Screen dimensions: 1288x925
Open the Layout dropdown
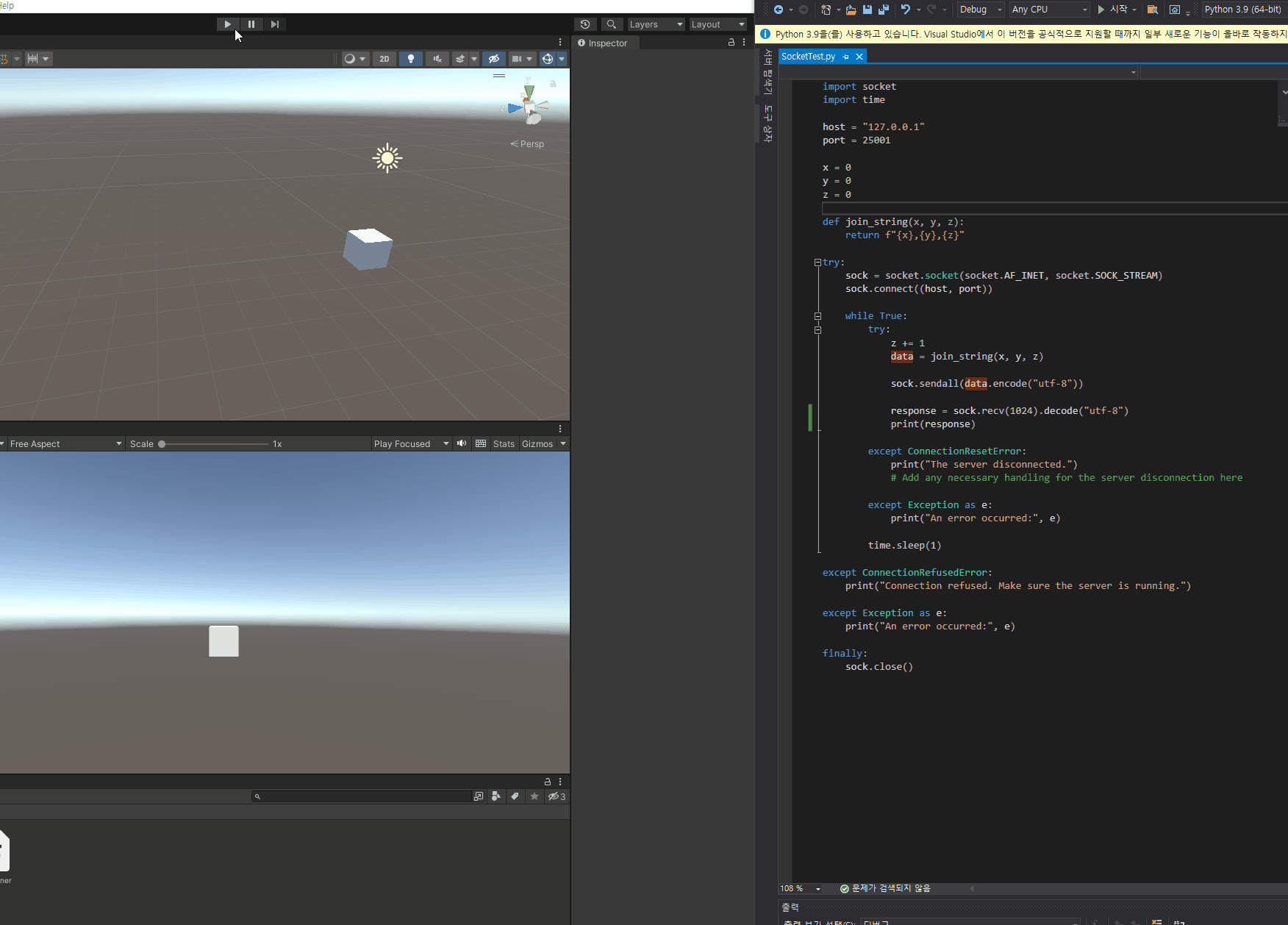[718, 24]
